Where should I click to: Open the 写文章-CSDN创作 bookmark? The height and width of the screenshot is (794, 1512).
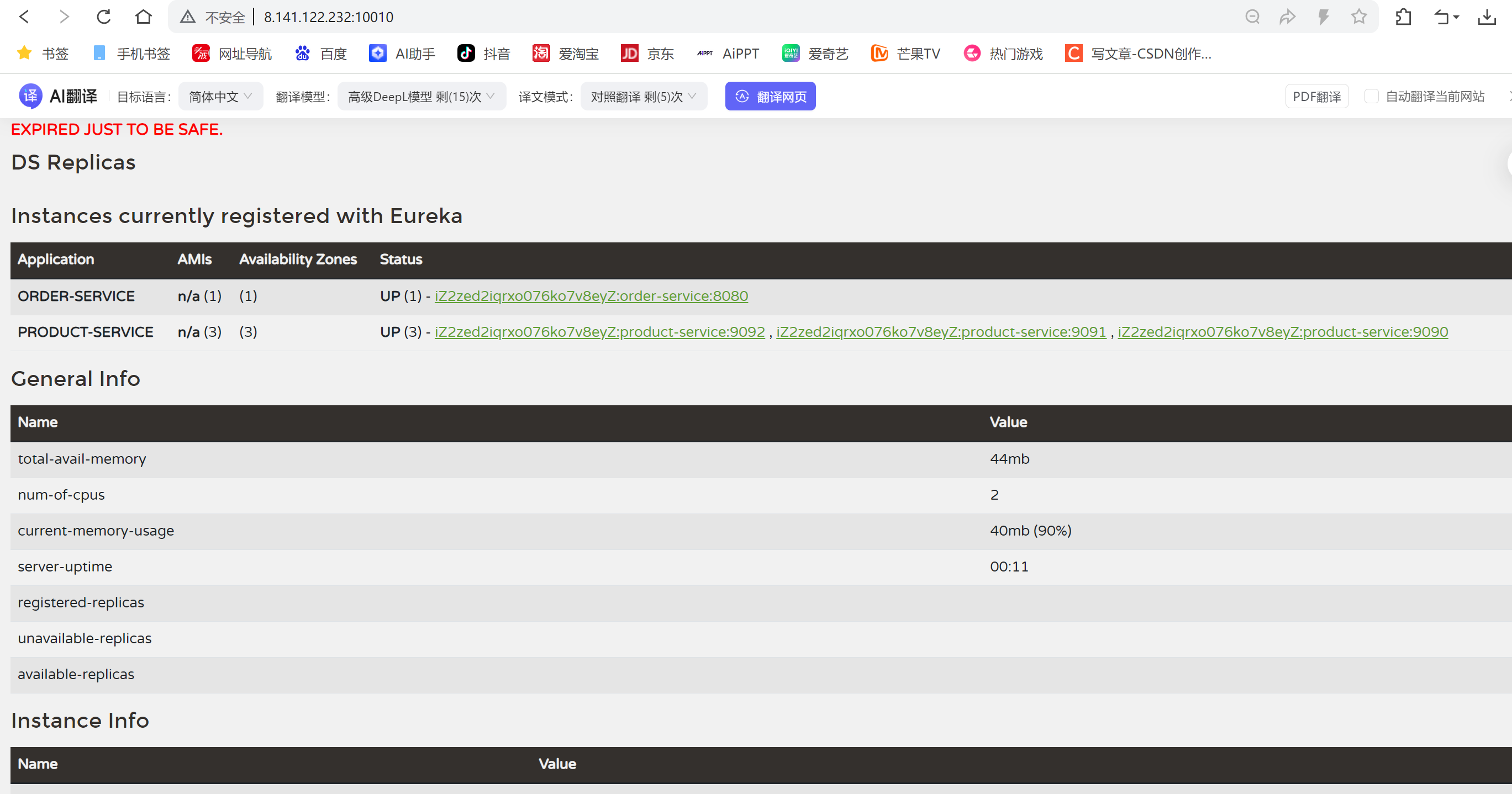pos(1138,54)
